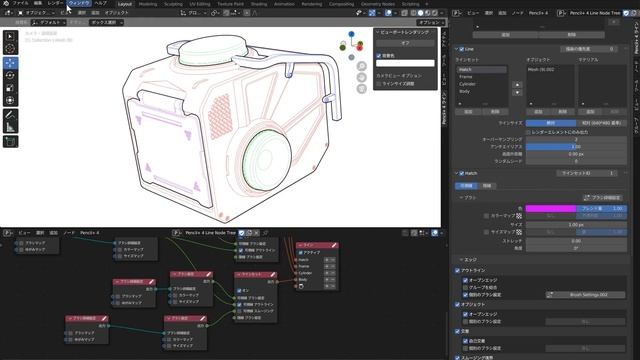Click the Blender logo icon in menu bar

tap(6, 3)
